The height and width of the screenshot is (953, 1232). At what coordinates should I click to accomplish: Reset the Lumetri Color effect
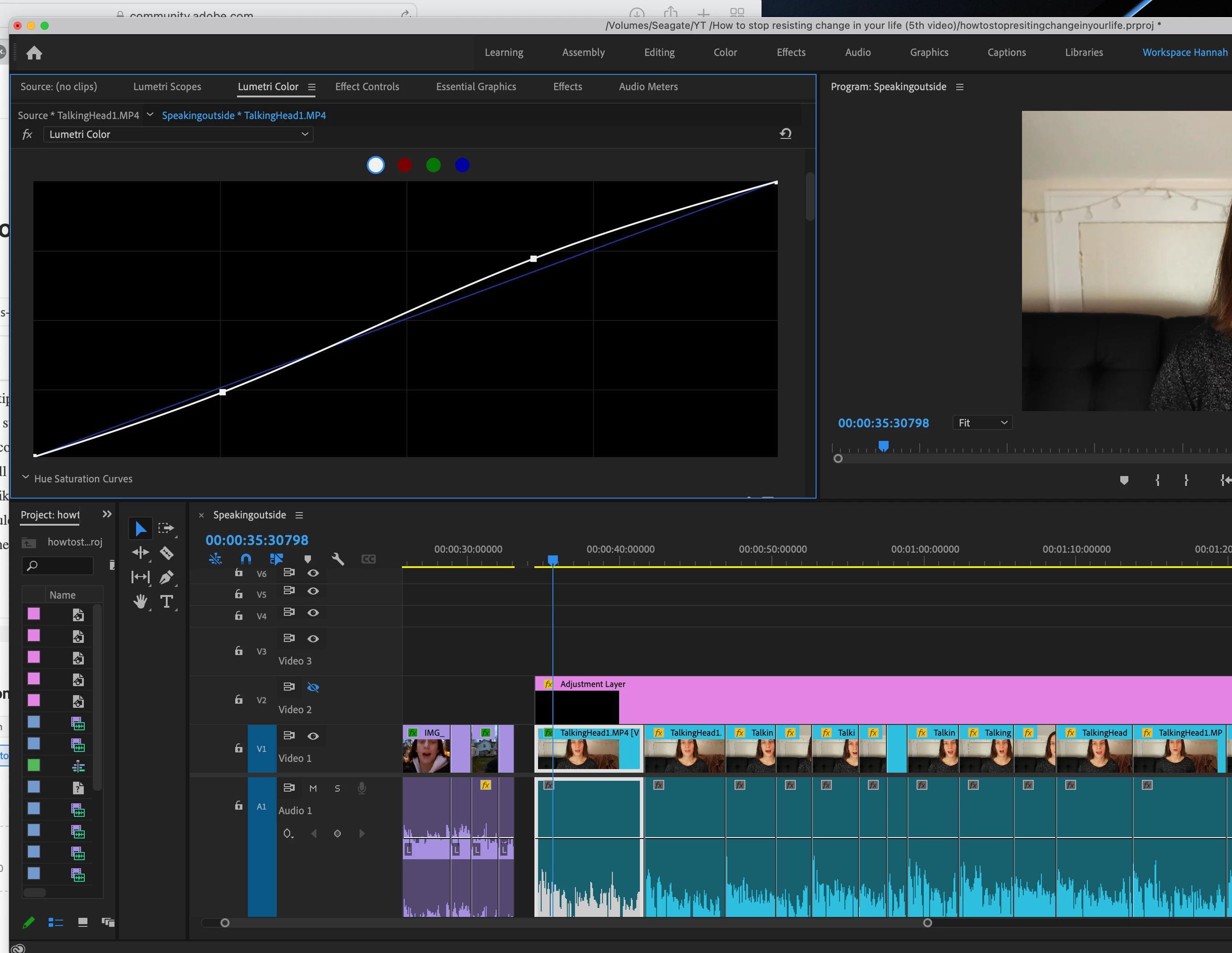[x=785, y=134]
